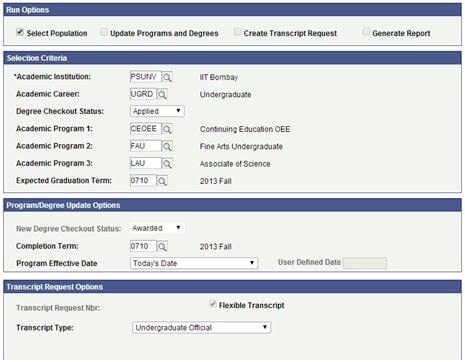Open the New Degree Checkout Status dropdown
The width and height of the screenshot is (465, 362).
tap(157, 228)
